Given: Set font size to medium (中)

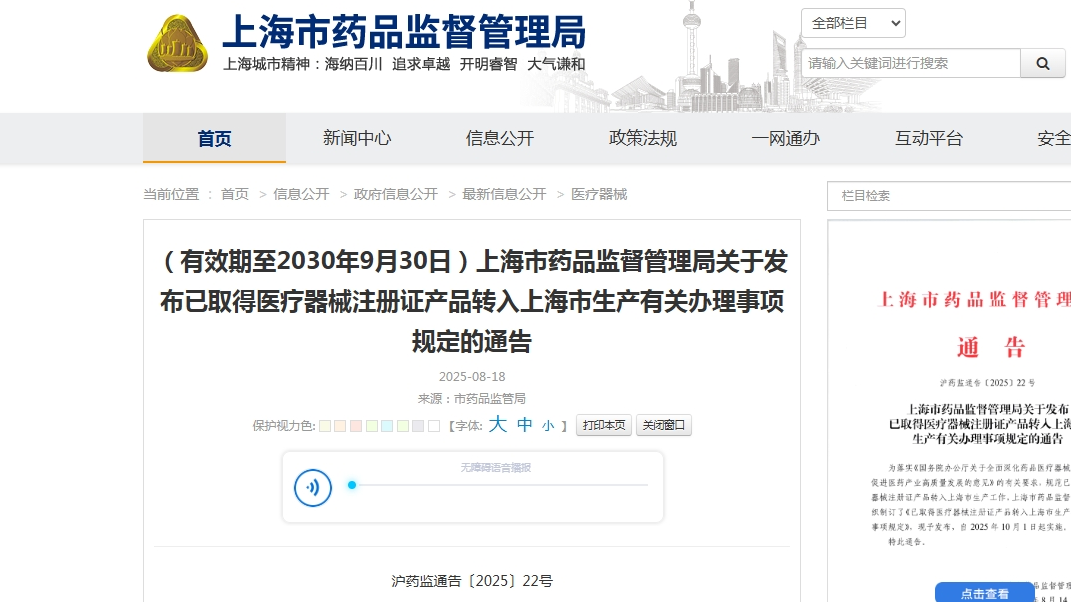Looking at the screenshot, I should pyautogui.click(x=525, y=425).
